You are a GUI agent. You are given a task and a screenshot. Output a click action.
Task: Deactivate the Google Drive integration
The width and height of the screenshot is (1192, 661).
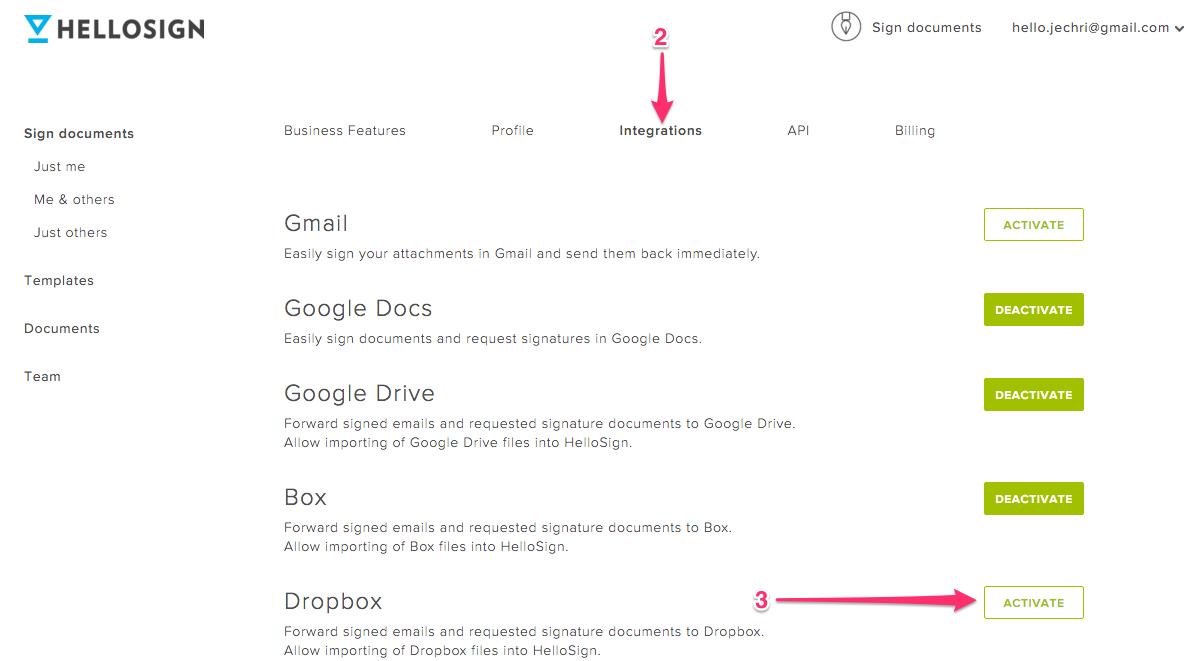(x=1033, y=395)
